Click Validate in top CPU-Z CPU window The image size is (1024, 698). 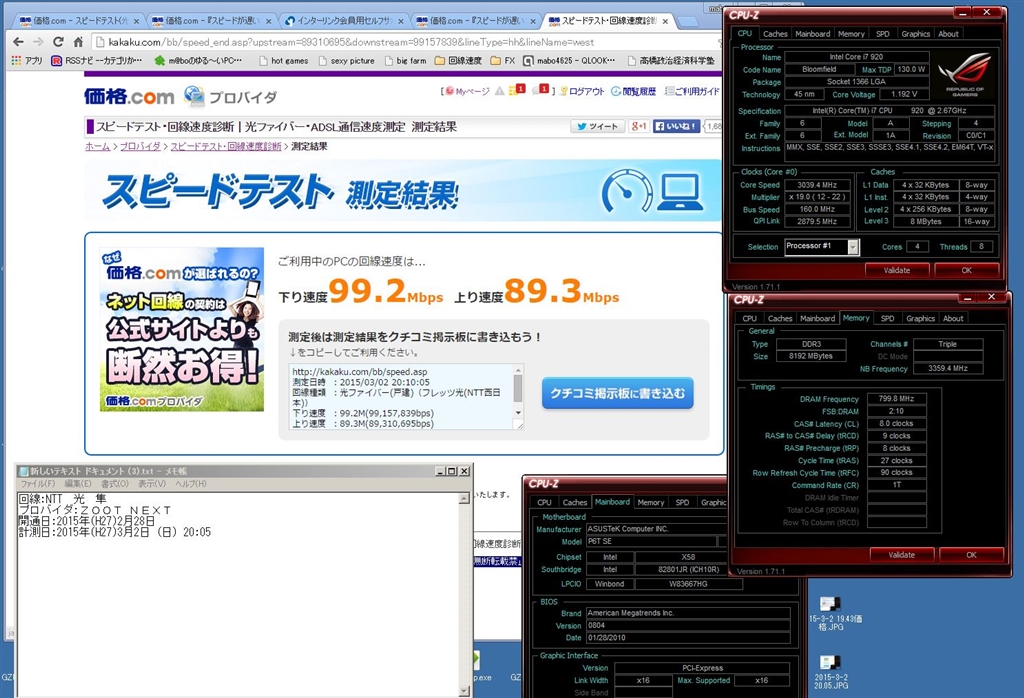click(x=897, y=270)
